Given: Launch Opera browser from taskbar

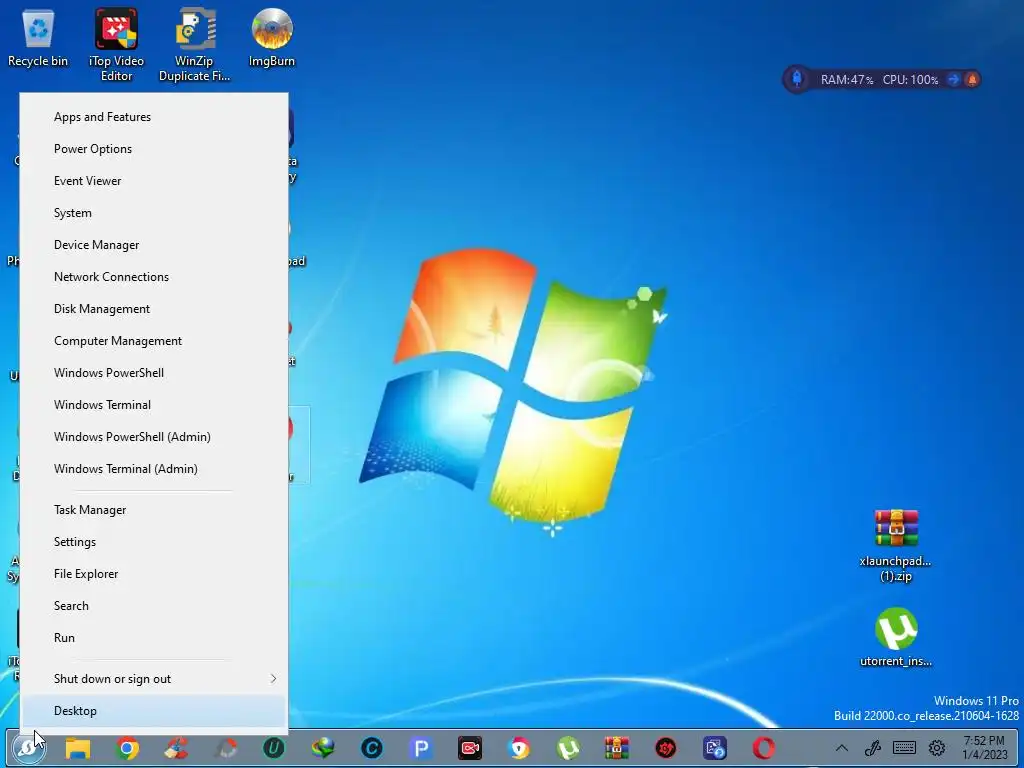Looking at the screenshot, I should tap(763, 748).
